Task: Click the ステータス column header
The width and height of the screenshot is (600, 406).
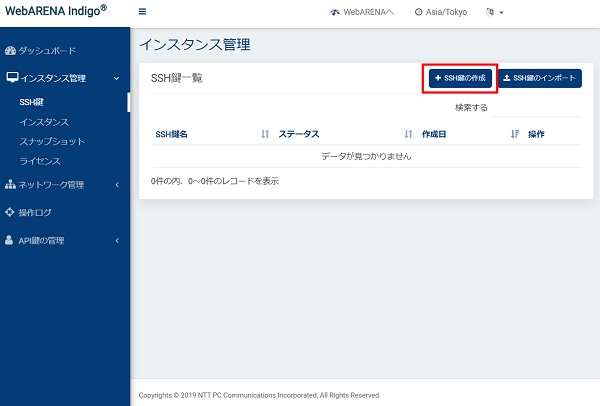Action: coord(298,134)
